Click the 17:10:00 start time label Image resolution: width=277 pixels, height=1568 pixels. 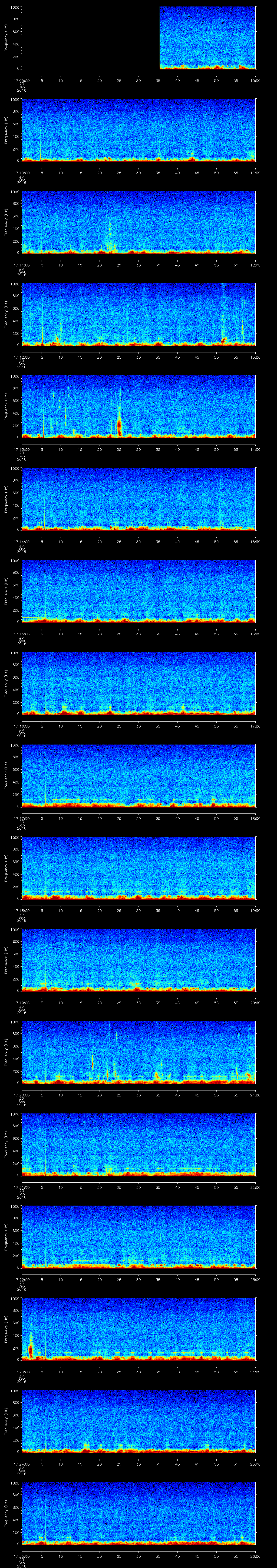pyautogui.click(x=21, y=173)
